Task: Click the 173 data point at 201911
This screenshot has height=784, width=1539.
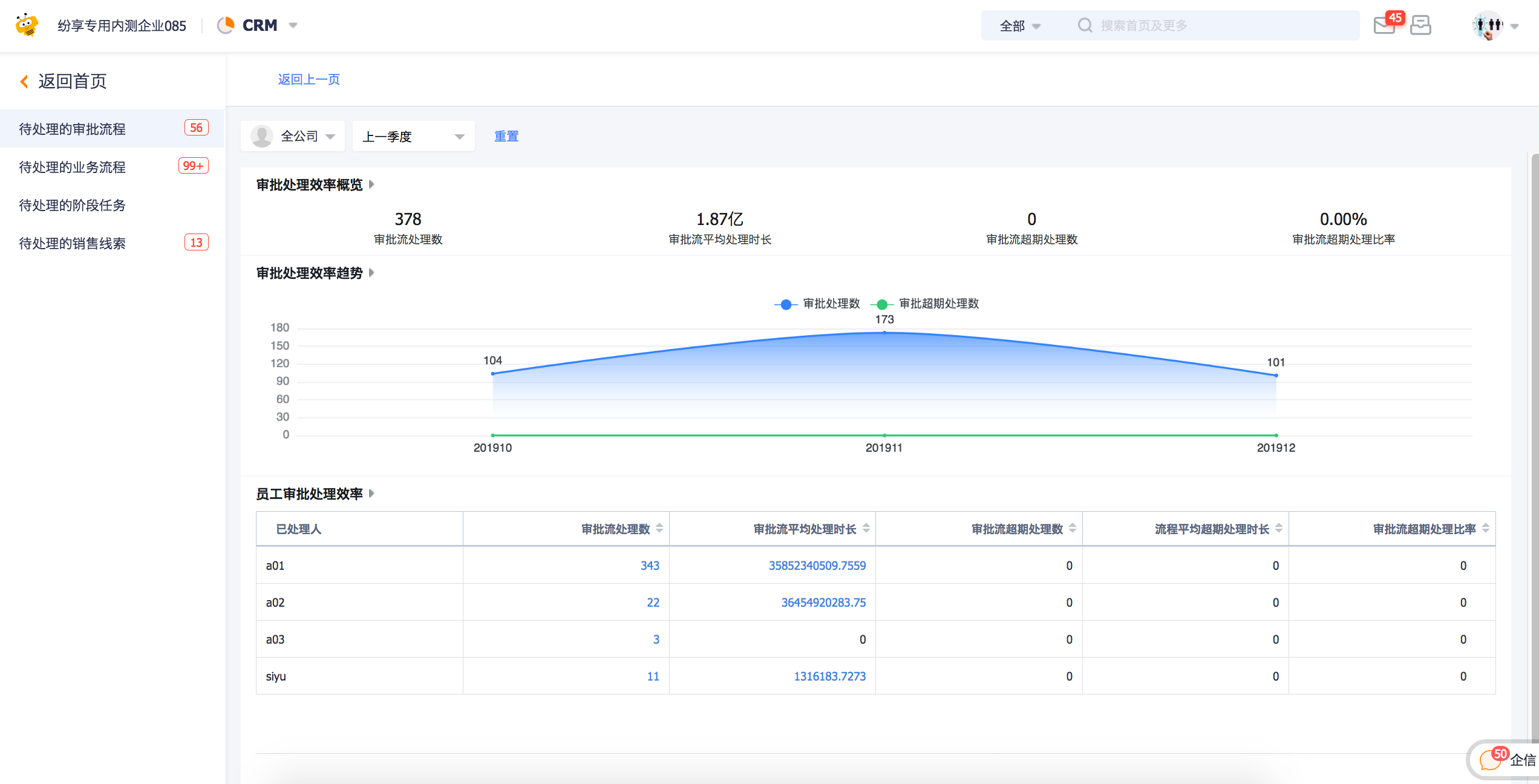Action: coord(884,332)
